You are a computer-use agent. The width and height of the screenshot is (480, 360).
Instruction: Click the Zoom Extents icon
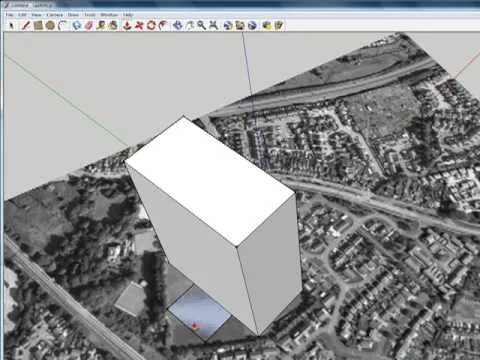click(213, 25)
